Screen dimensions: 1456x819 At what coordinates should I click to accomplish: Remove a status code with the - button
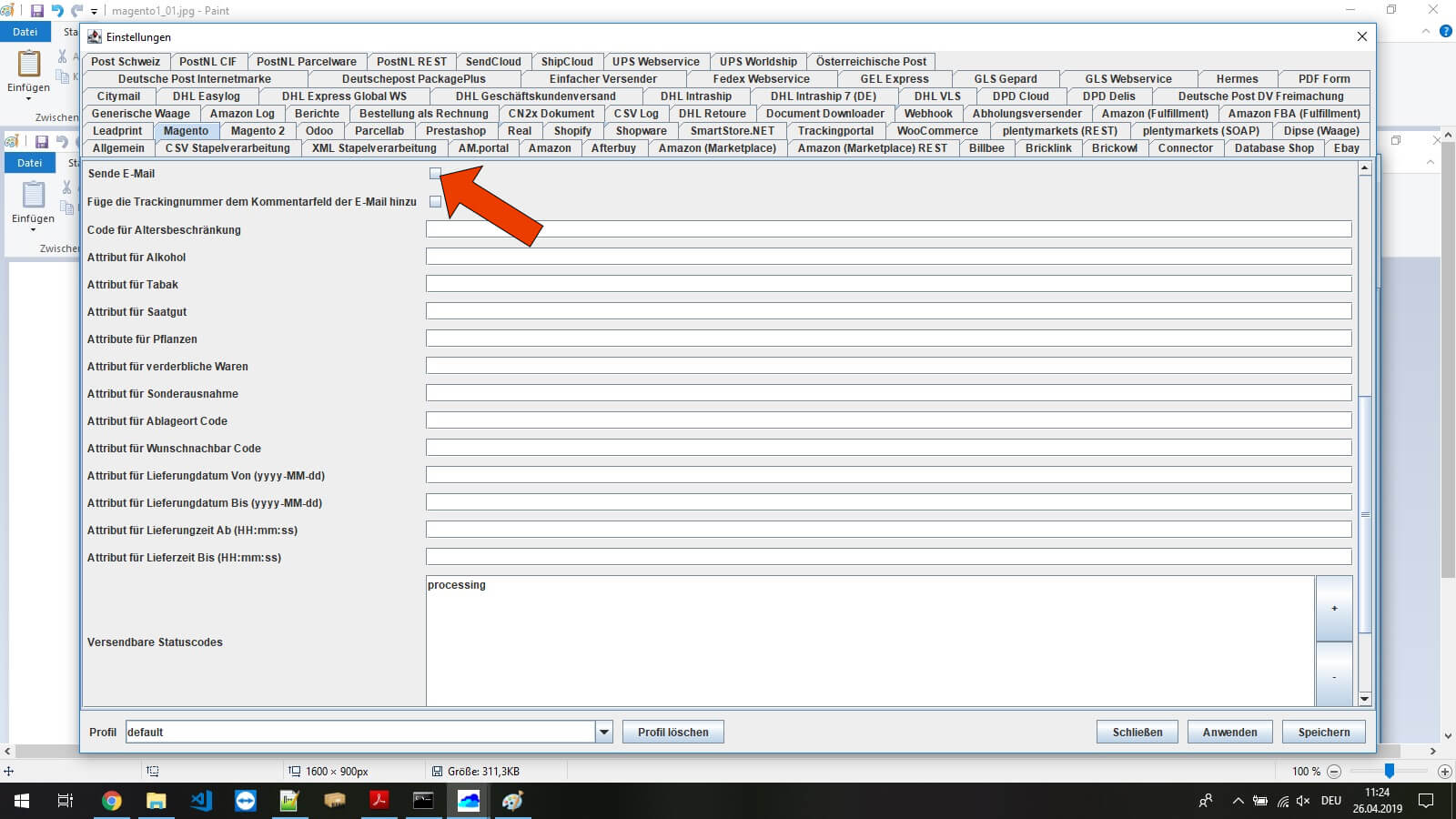coord(1334,675)
